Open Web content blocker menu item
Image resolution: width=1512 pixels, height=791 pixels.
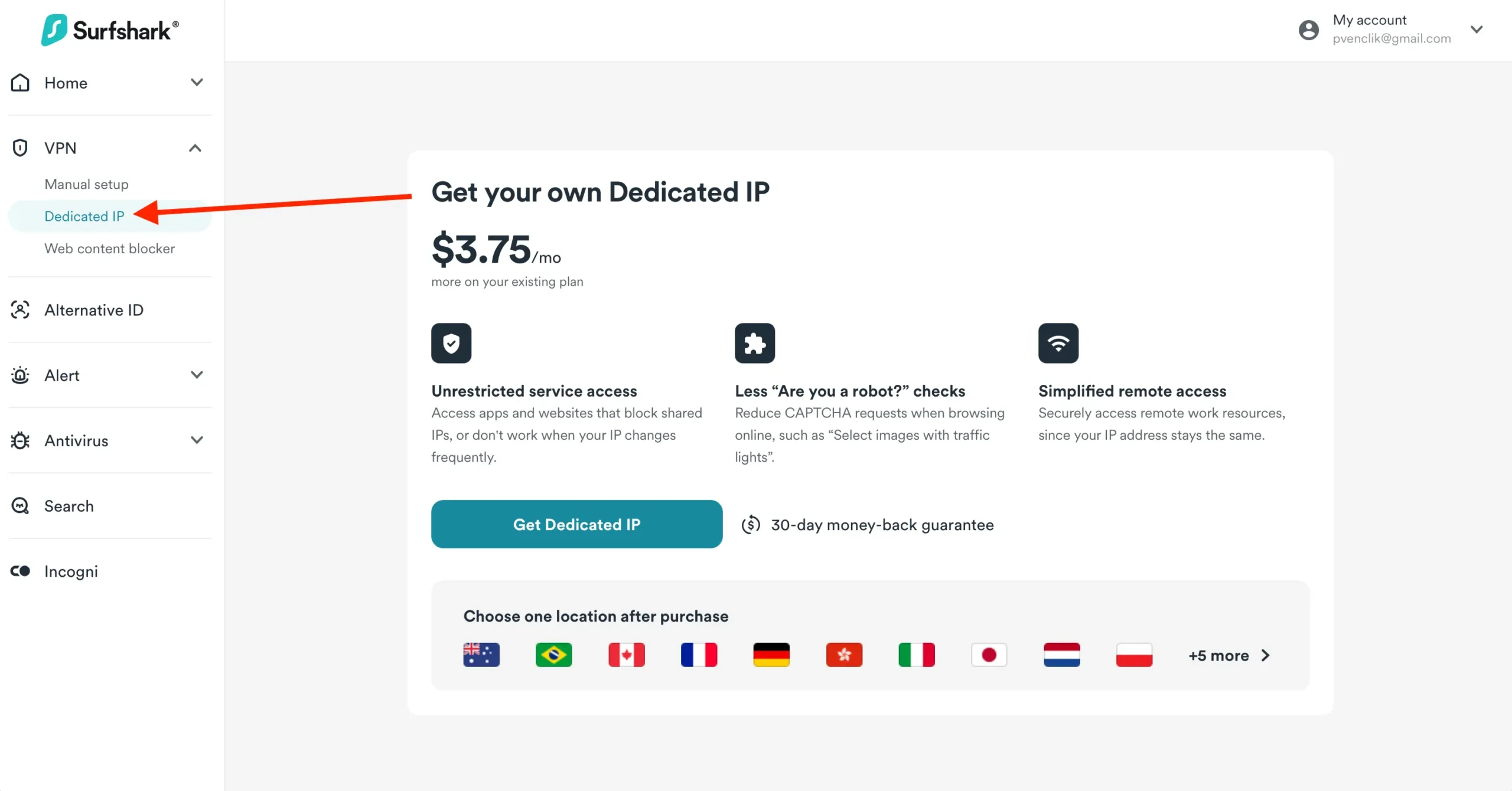click(x=109, y=249)
